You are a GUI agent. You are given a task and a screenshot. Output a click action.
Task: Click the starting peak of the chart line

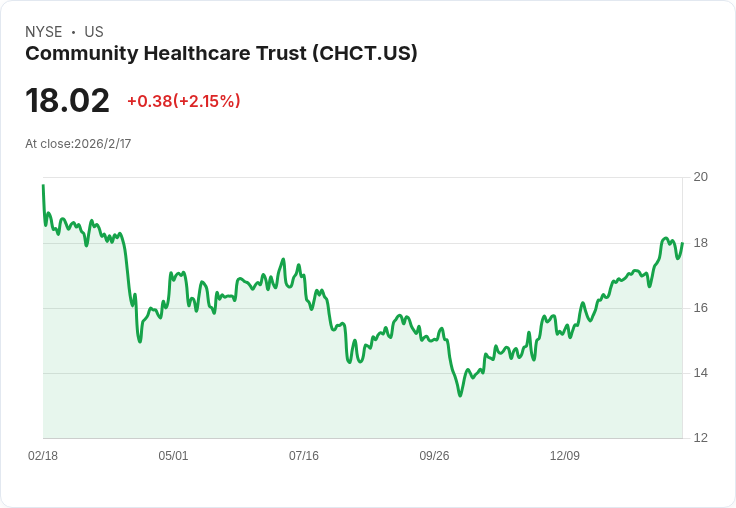[x=43, y=185]
